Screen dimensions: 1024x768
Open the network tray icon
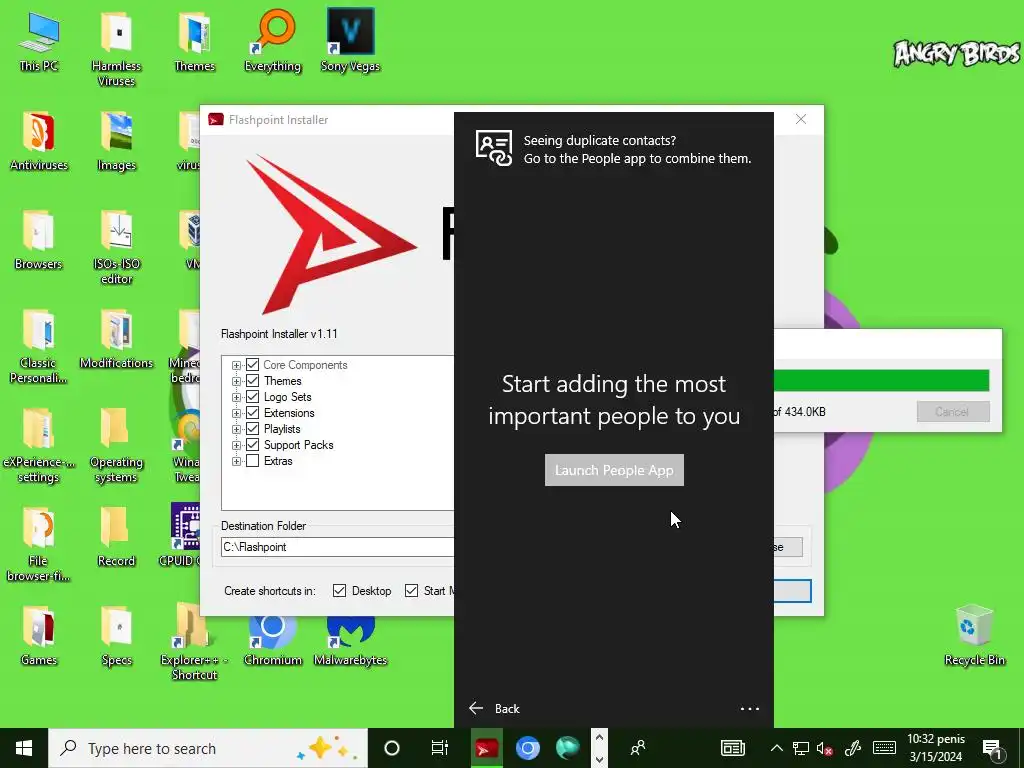coord(801,748)
